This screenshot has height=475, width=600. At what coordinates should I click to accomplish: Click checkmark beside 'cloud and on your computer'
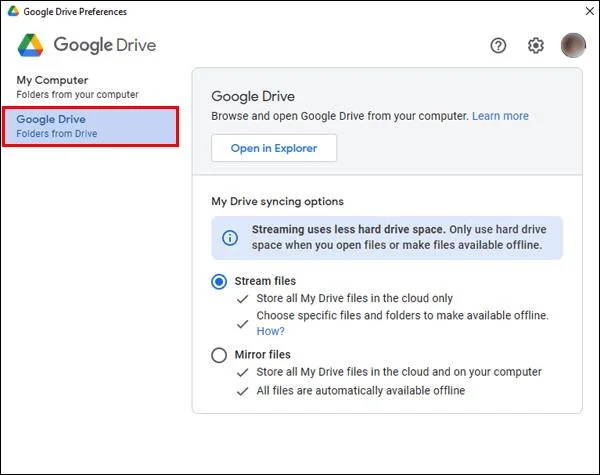point(243,372)
